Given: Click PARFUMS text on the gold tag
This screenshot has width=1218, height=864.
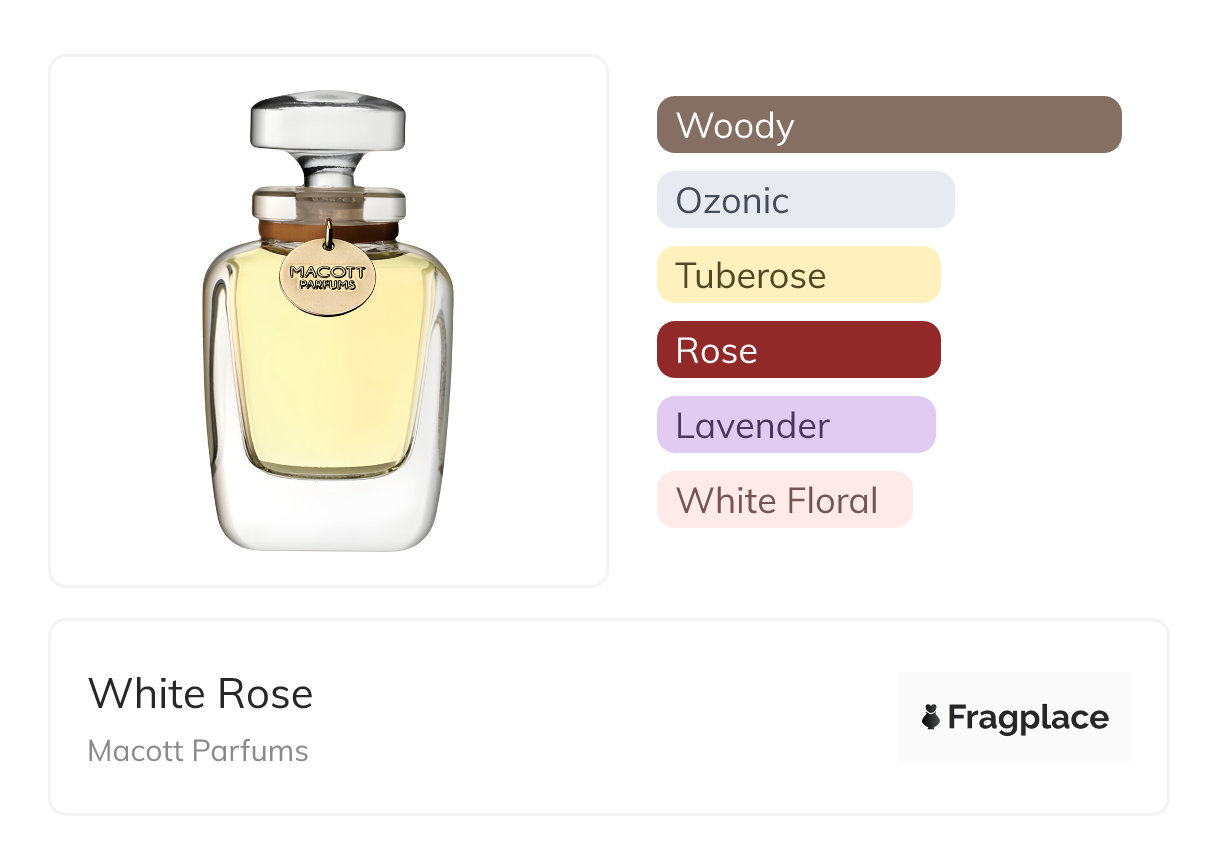Looking at the screenshot, I should (327, 285).
